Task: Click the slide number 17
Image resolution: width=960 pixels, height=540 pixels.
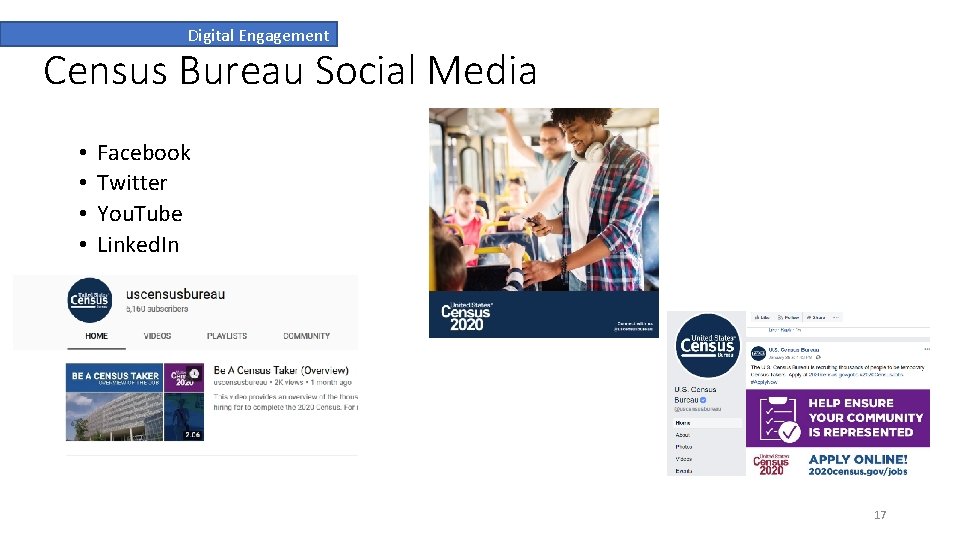Action: click(880, 515)
